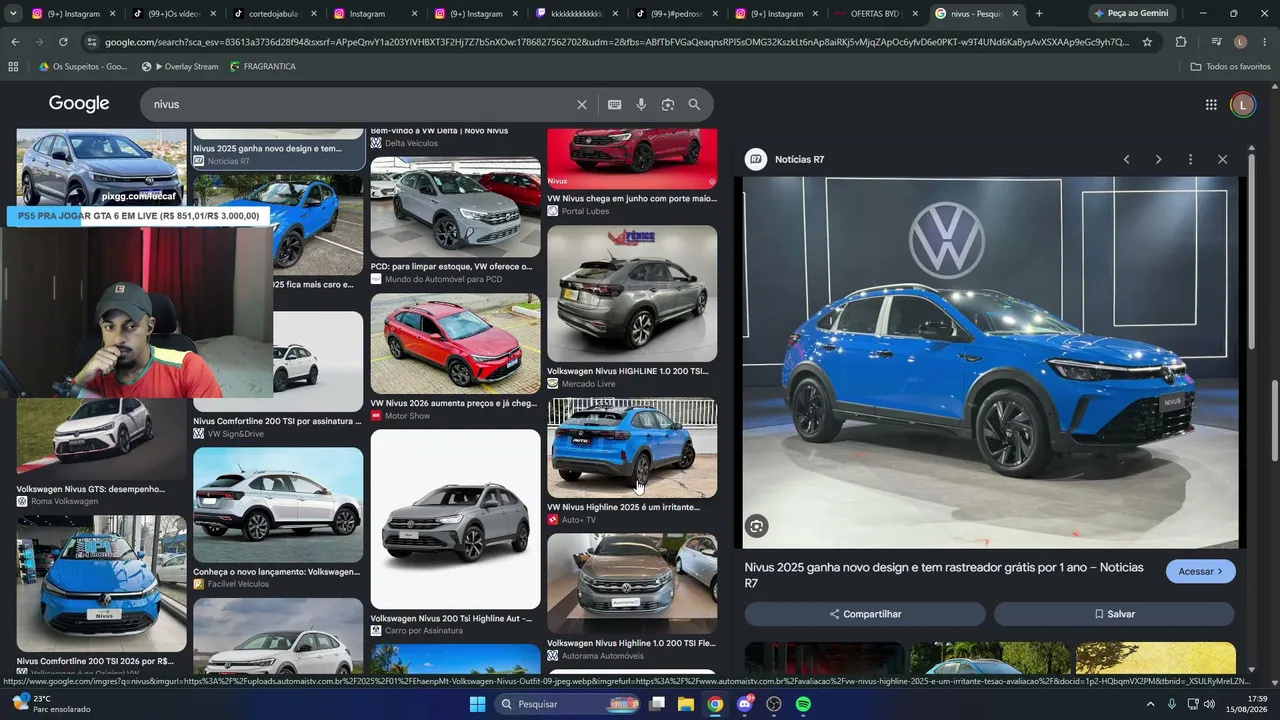Screen dimensions: 1280x720
Task: Click the Peça ao Gemini button
Action: (x=1131, y=14)
